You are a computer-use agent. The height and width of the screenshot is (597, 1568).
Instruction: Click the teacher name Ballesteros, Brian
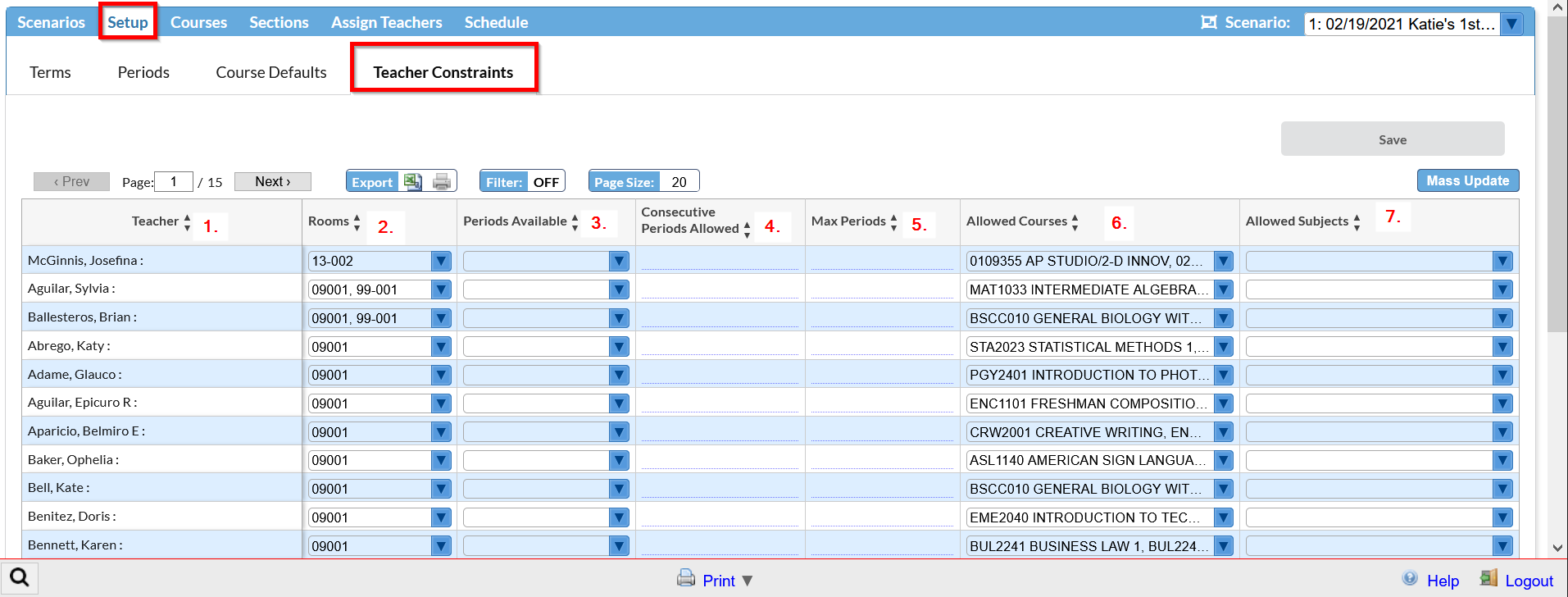(x=82, y=317)
